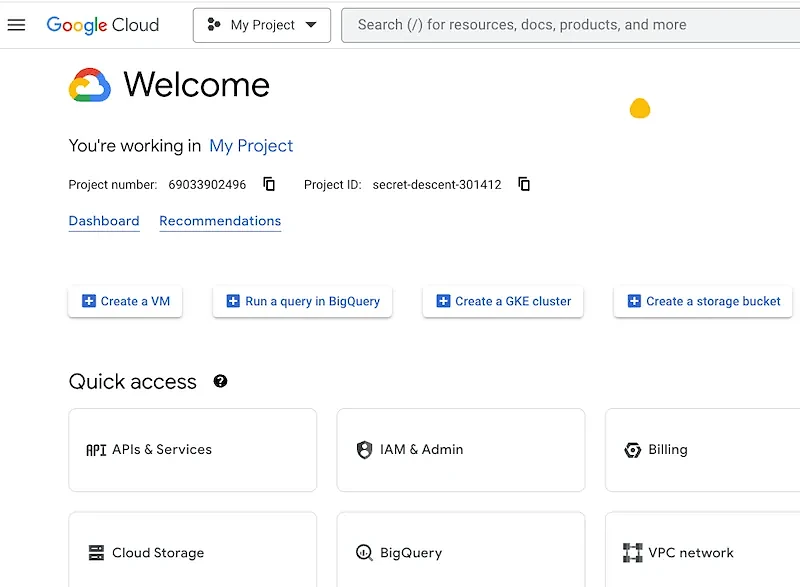The height and width of the screenshot is (587, 800).
Task: Focus the resources search field
Action: click(x=570, y=25)
